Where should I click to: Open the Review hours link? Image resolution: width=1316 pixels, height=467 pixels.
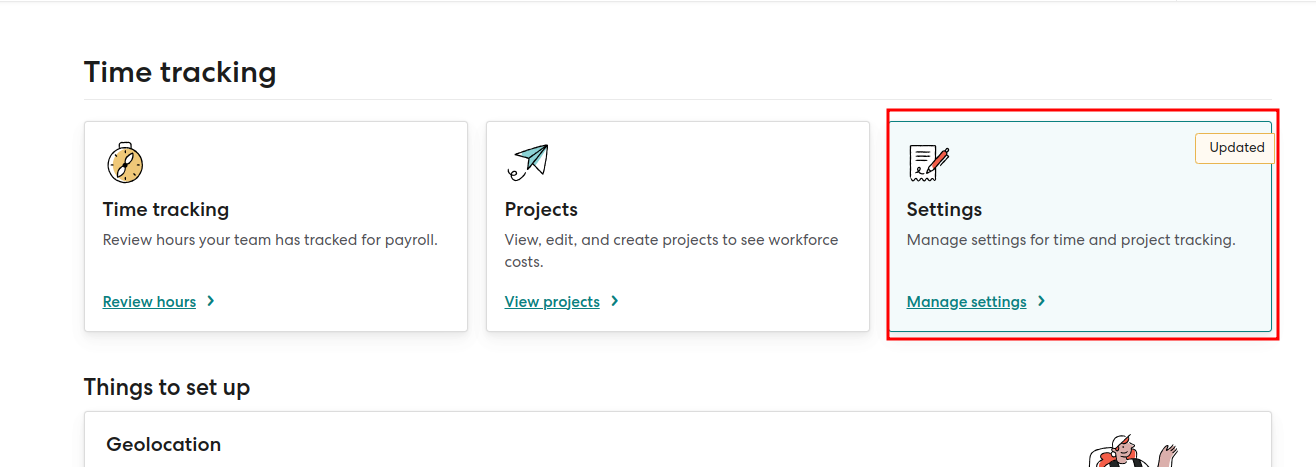tap(149, 302)
